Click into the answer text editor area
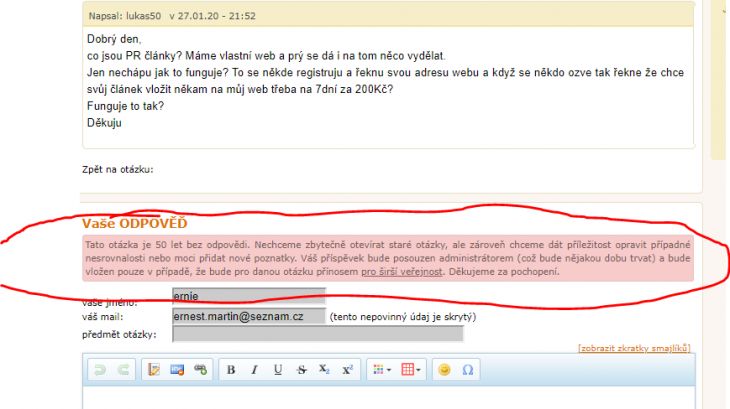Screen dimensions: 730x409 (x=389, y=398)
